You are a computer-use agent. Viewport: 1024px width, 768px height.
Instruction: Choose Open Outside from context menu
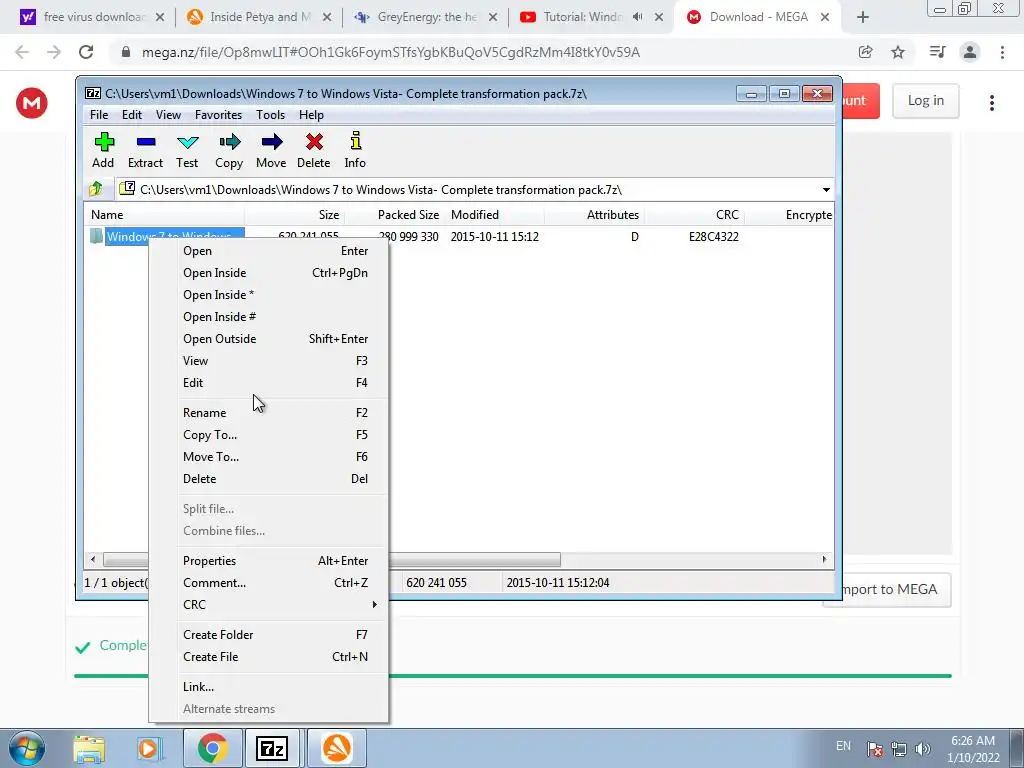coord(269,339)
